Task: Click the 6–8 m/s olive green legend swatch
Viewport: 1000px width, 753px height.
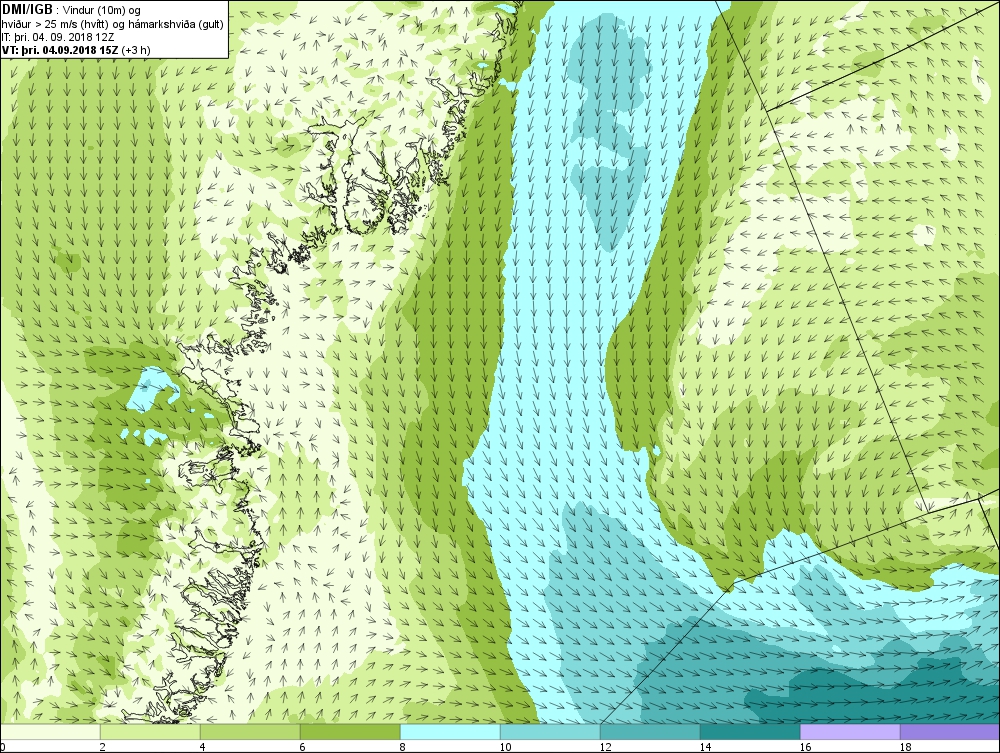Action: coord(350,731)
